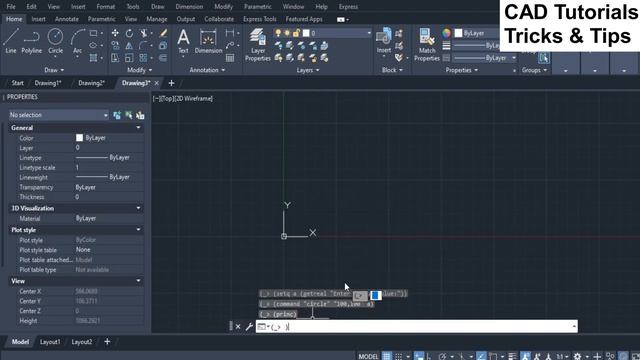The image size is (640, 360).
Task: Click the MODEL button in status bar
Action: 368,356
